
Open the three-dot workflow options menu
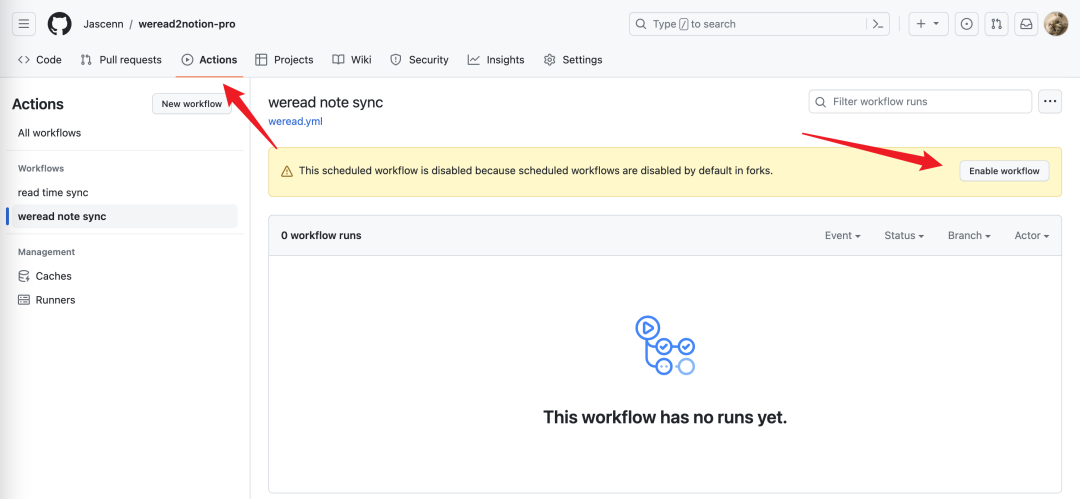click(1049, 101)
